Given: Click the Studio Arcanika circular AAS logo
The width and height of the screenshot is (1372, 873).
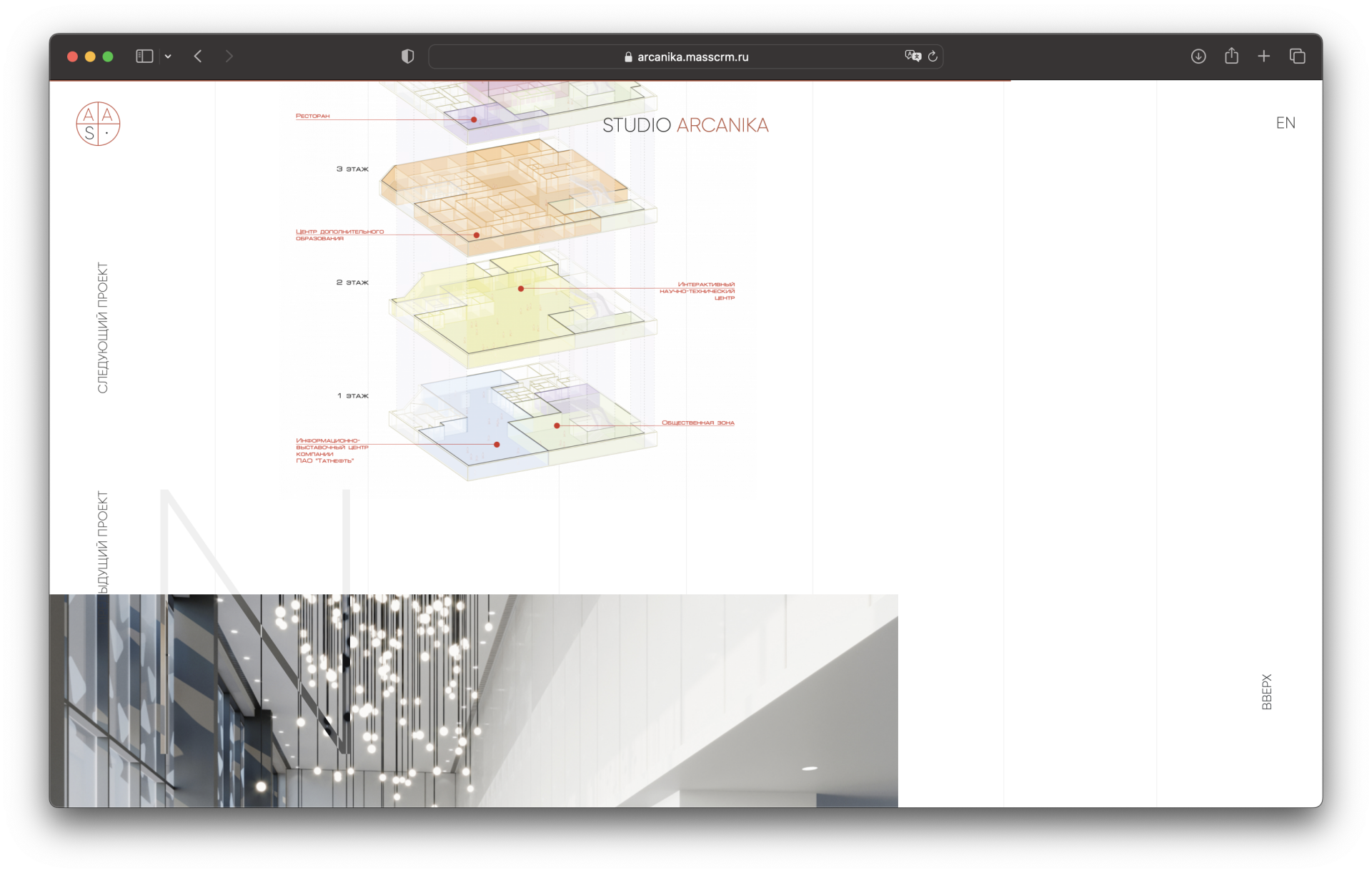Looking at the screenshot, I should point(98,124).
